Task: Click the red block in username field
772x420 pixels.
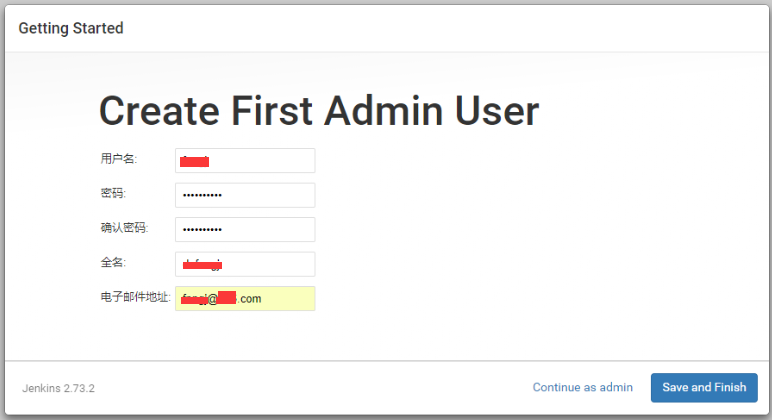Action: [x=194, y=162]
